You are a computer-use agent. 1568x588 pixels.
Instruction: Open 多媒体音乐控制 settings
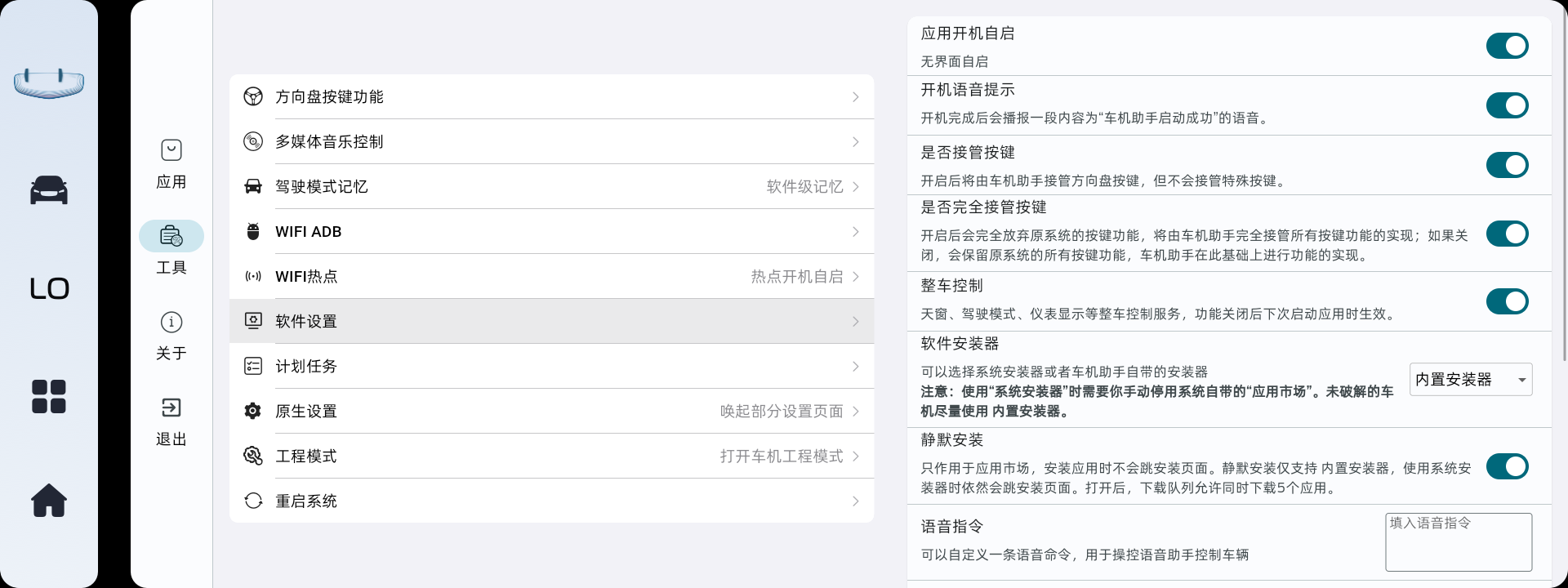coord(551,142)
